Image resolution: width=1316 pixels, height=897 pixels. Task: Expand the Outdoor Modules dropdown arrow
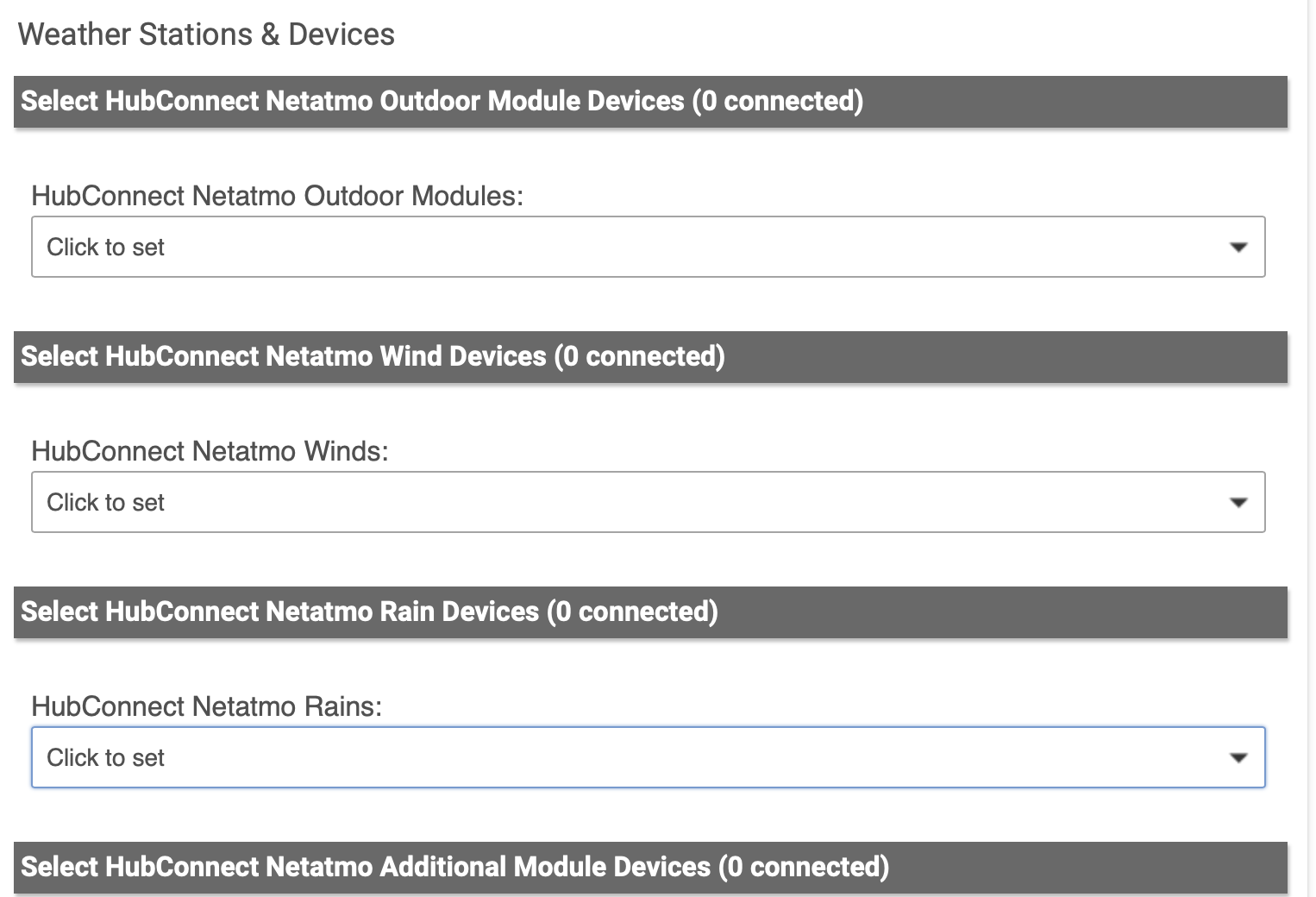tap(1238, 248)
